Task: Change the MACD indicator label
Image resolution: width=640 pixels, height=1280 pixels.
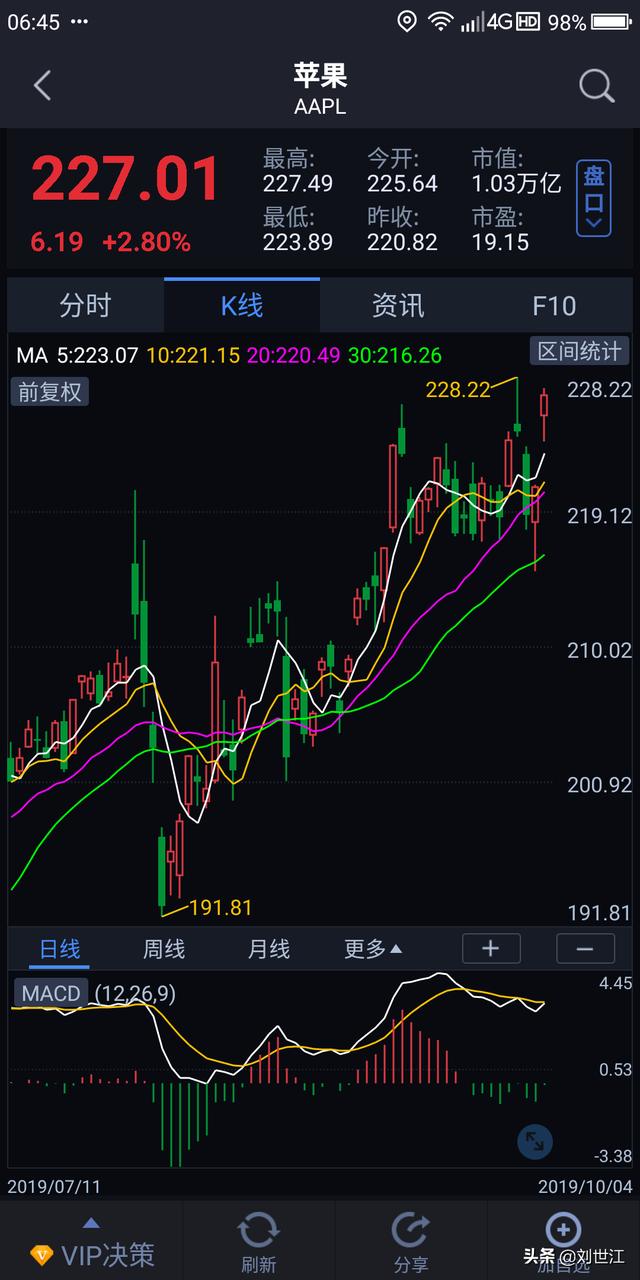Action: click(50, 993)
